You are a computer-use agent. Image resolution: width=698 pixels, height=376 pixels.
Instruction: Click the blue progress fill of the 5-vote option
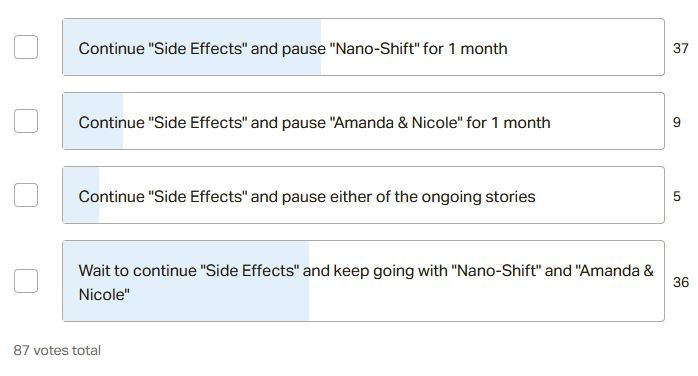[x=81, y=195]
